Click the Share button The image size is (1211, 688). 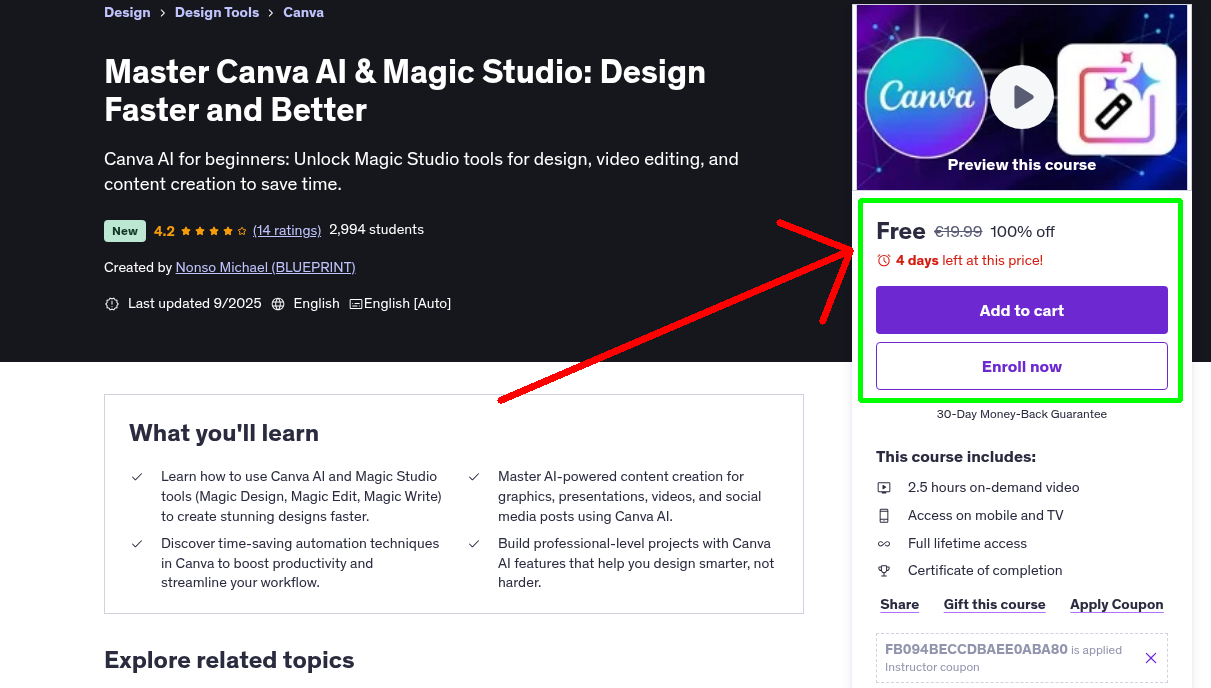(899, 604)
